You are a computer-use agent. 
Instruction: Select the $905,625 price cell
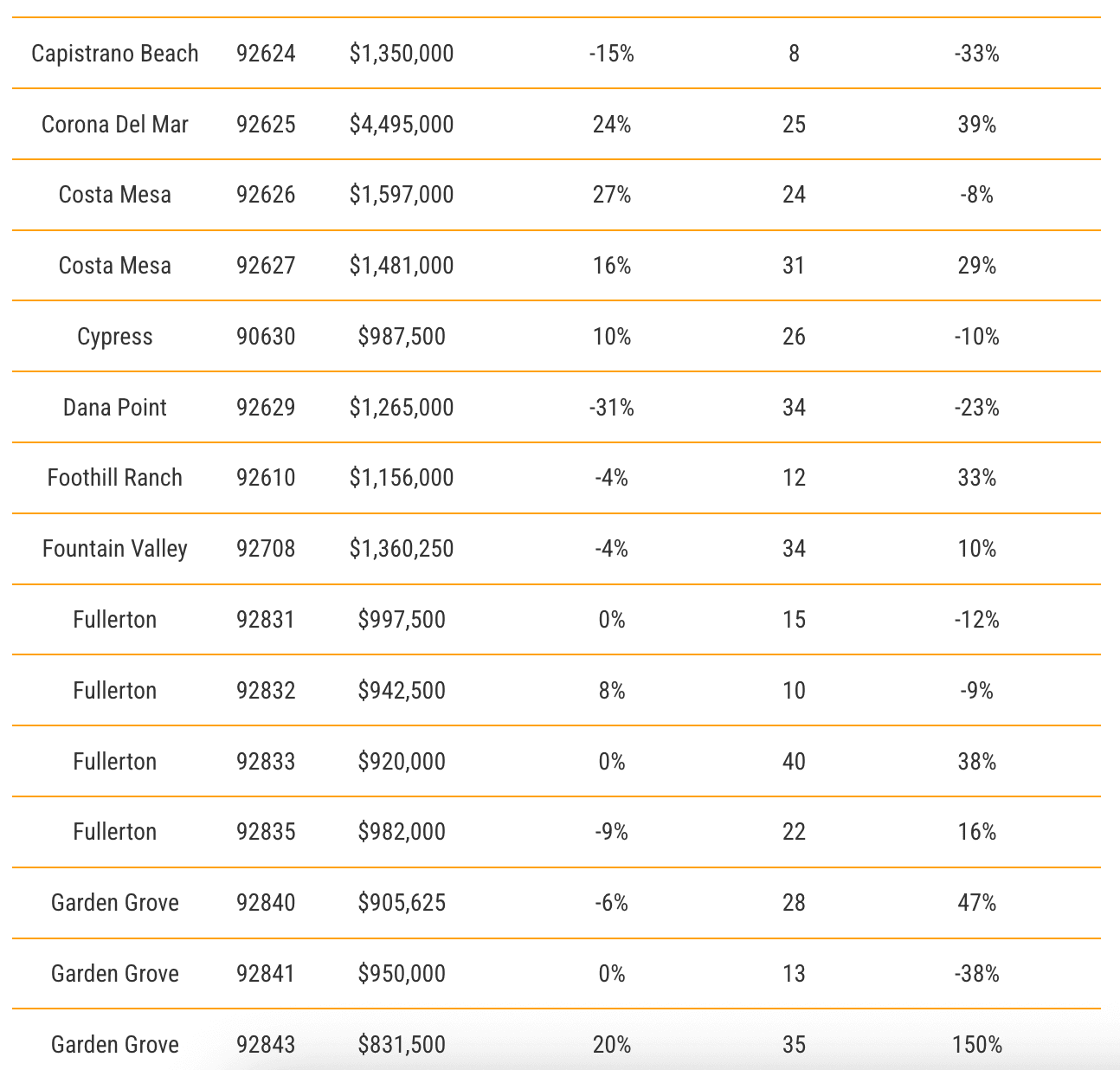[x=402, y=903]
